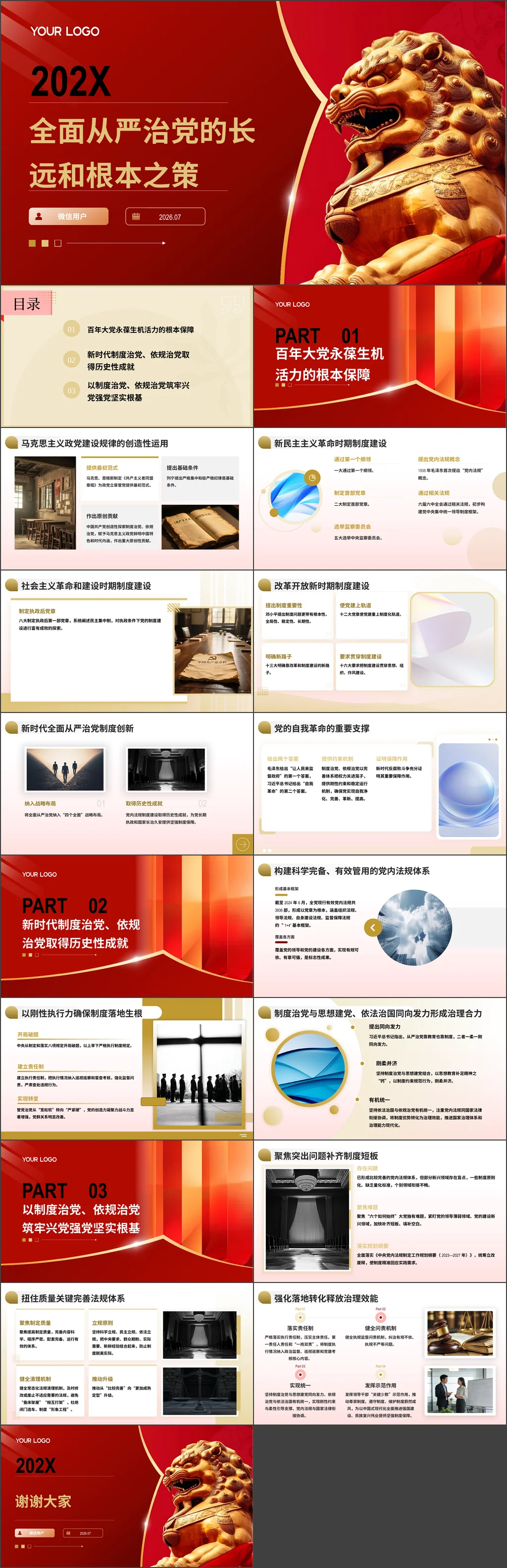Click the 全面从严治党的长远和根本之策 cover title
The width and height of the screenshot is (507, 1568).
click(142, 153)
